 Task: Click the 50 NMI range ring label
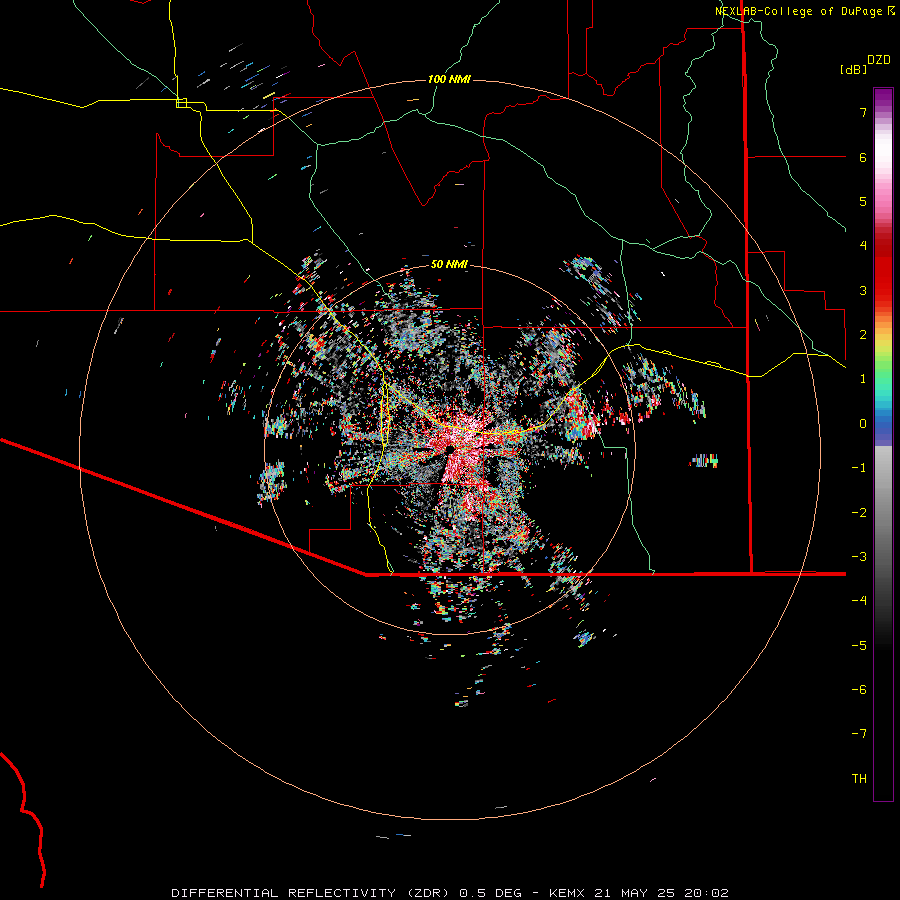[449, 264]
